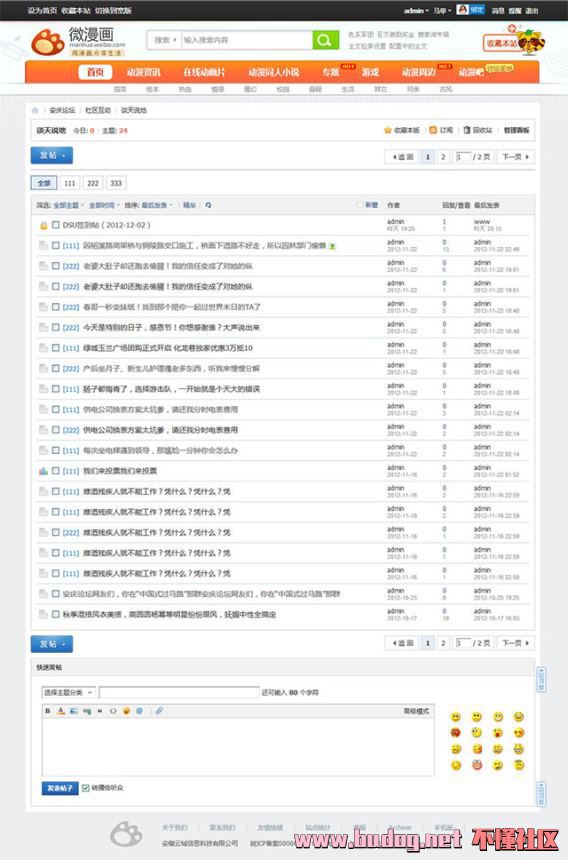Click the star favorite-board icon
Viewport: 568px width, 860px height.
pyautogui.click(x=388, y=130)
